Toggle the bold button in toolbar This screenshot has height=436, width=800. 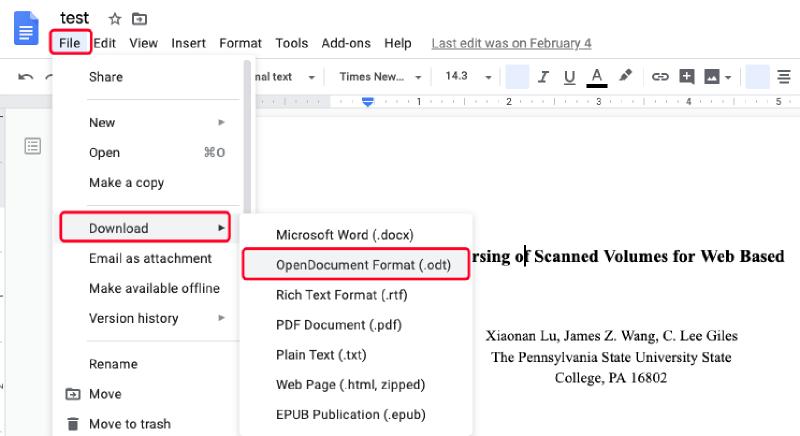[517, 76]
